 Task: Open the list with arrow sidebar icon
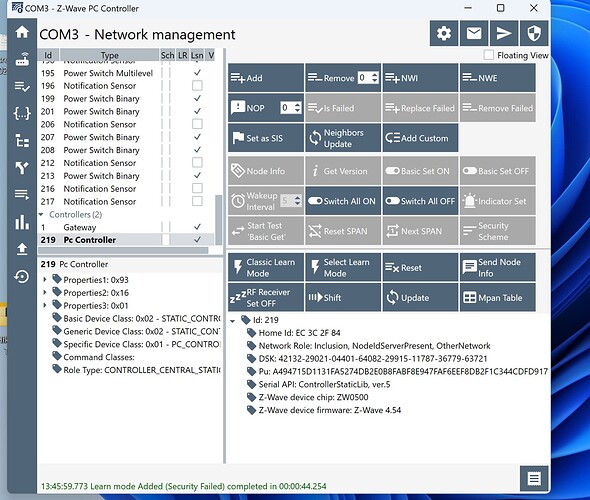click(x=22, y=195)
